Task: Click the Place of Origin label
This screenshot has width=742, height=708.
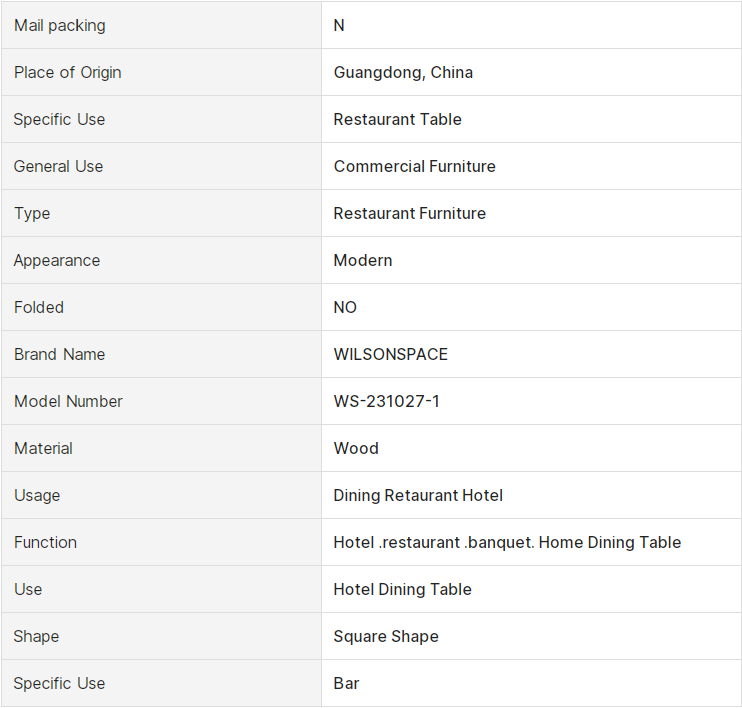Action: coord(68,72)
